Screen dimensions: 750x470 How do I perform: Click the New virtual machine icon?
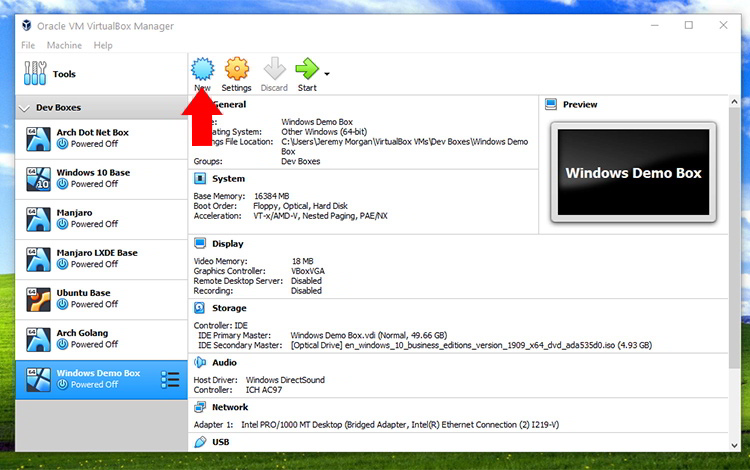tap(203, 69)
